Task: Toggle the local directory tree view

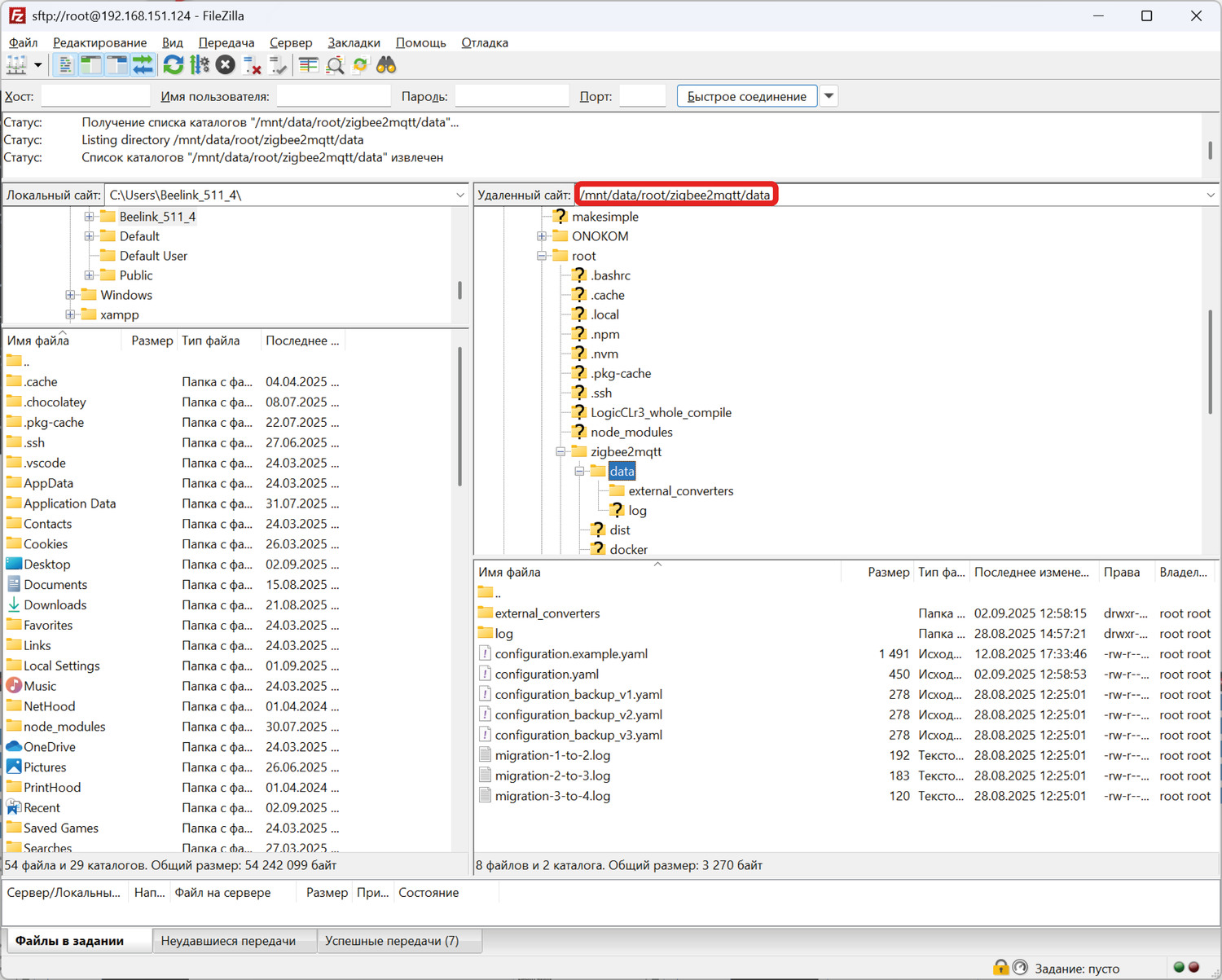Action: (90, 65)
